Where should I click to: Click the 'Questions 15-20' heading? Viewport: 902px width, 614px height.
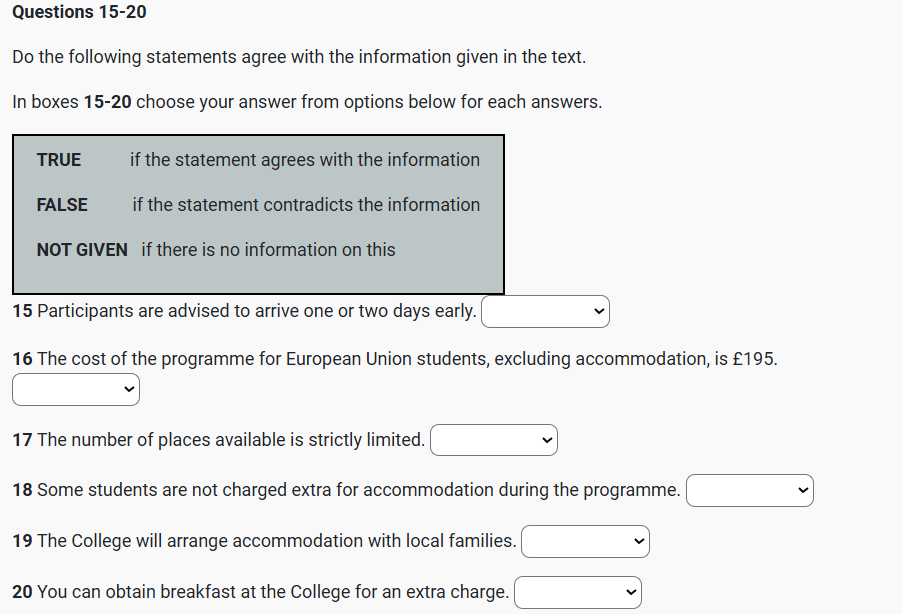pyautogui.click(x=79, y=13)
